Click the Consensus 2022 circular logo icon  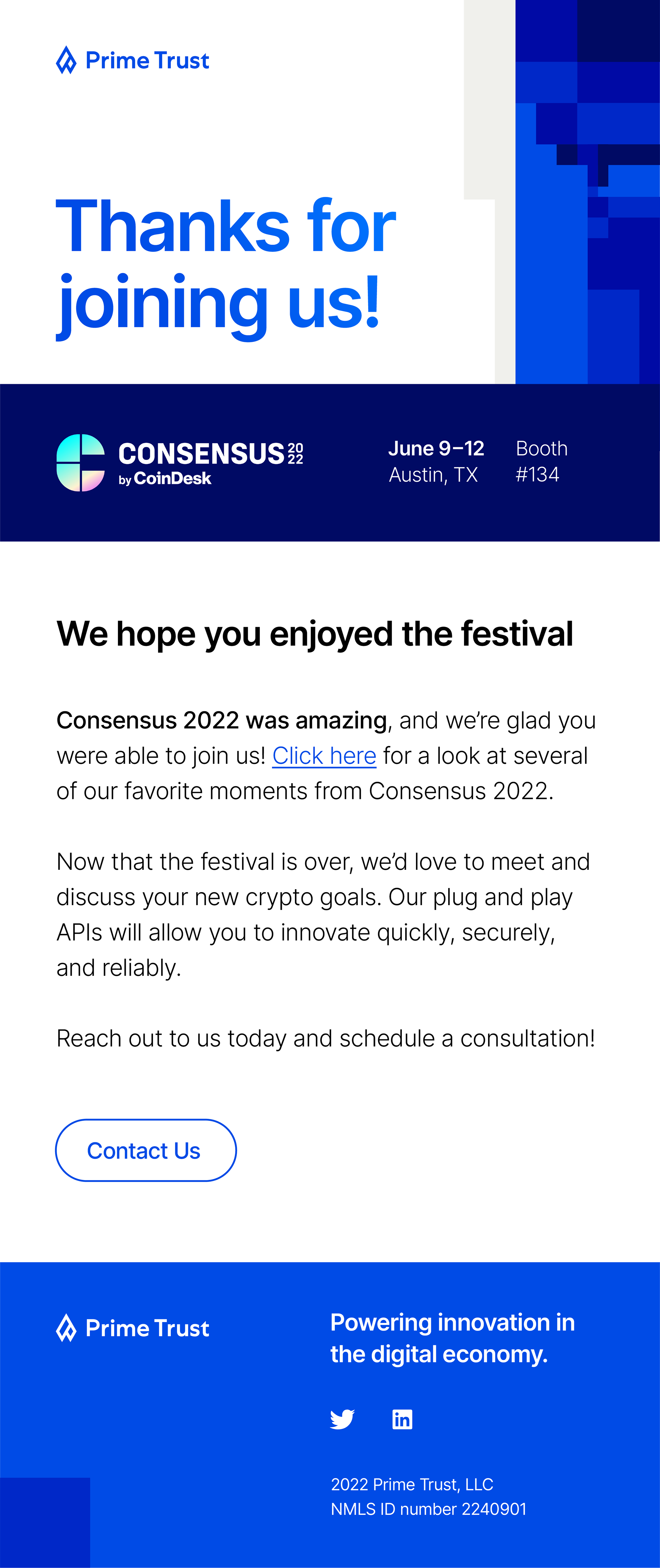coord(80,463)
